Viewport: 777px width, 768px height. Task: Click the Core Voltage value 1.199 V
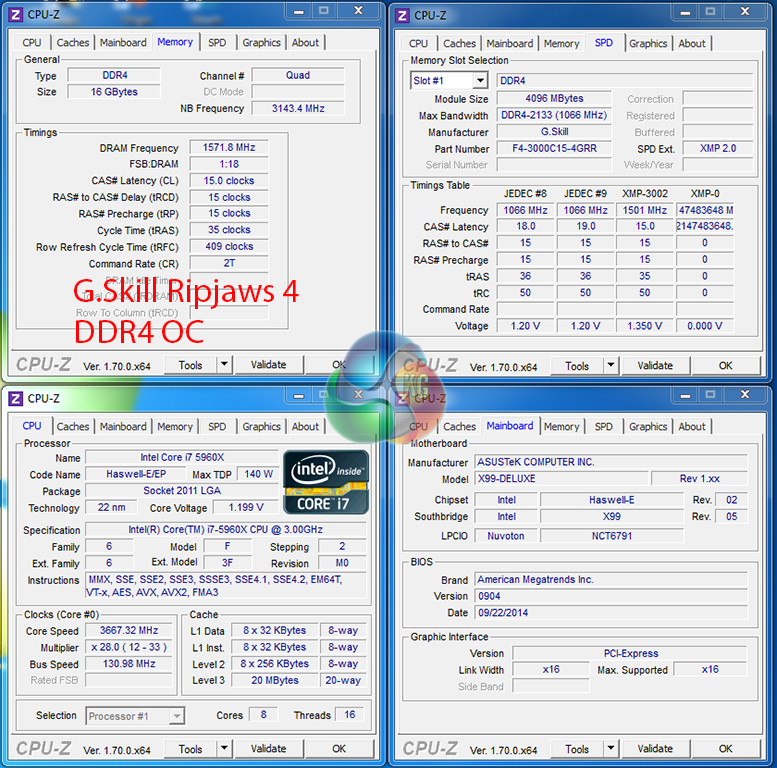[246, 507]
